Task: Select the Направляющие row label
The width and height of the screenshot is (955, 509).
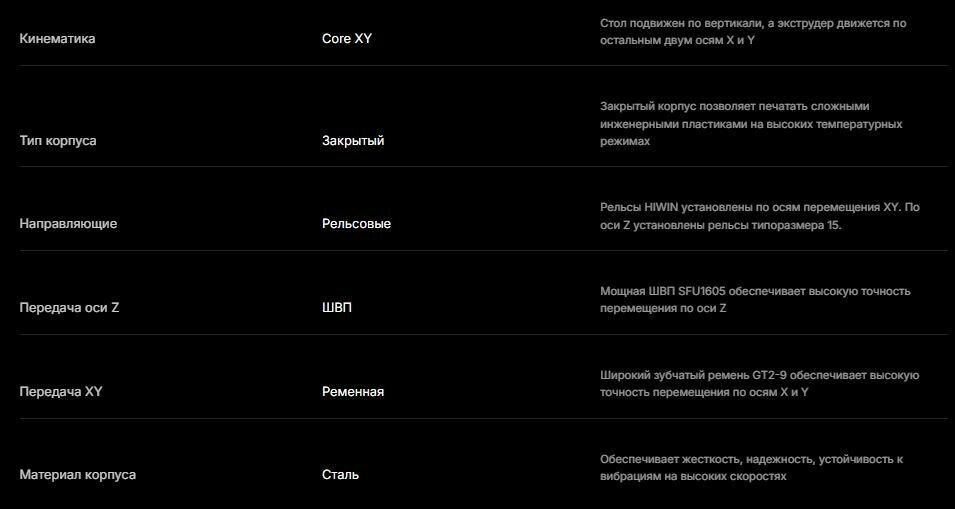Action: click(x=68, y=223)
